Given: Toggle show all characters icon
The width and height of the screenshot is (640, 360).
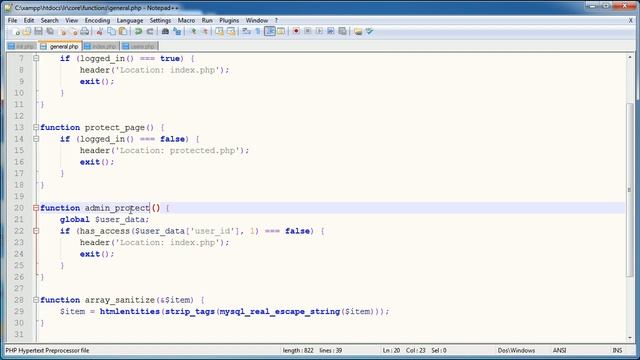Looking at the screenshot, I should pos(258,31).
